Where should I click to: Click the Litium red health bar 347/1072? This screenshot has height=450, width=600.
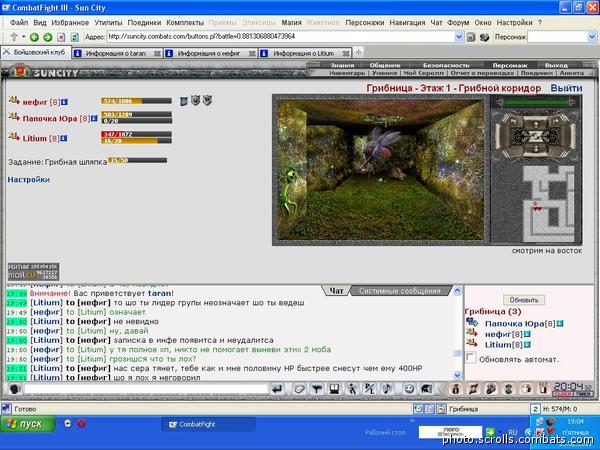point(136,134)
